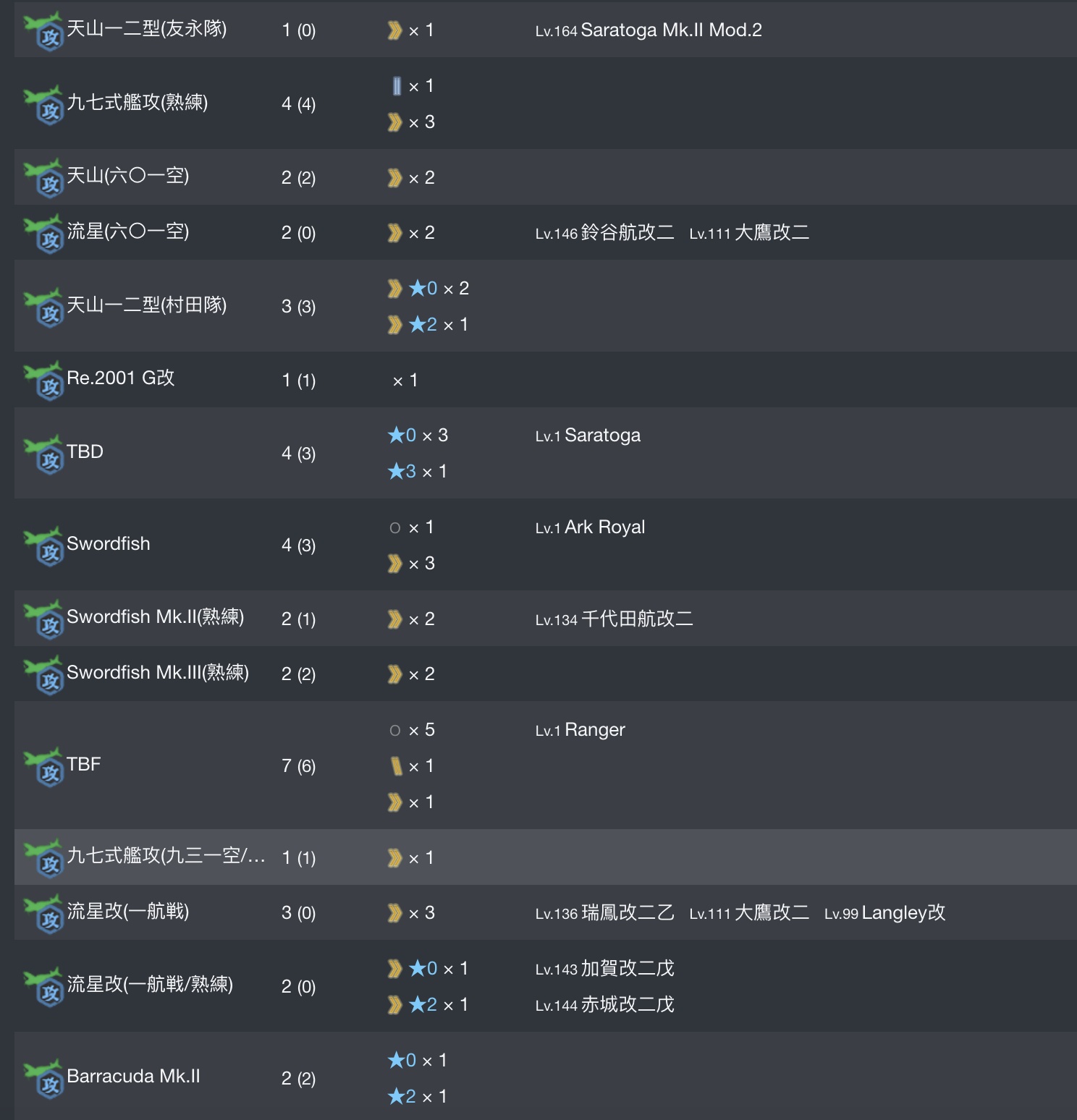The image size is (1077, 1120).
Task: Click the torpedo bomber icon beside Swordfish Mk.II(熟練)
Action: pyautogui.click(x=43, y=619)
